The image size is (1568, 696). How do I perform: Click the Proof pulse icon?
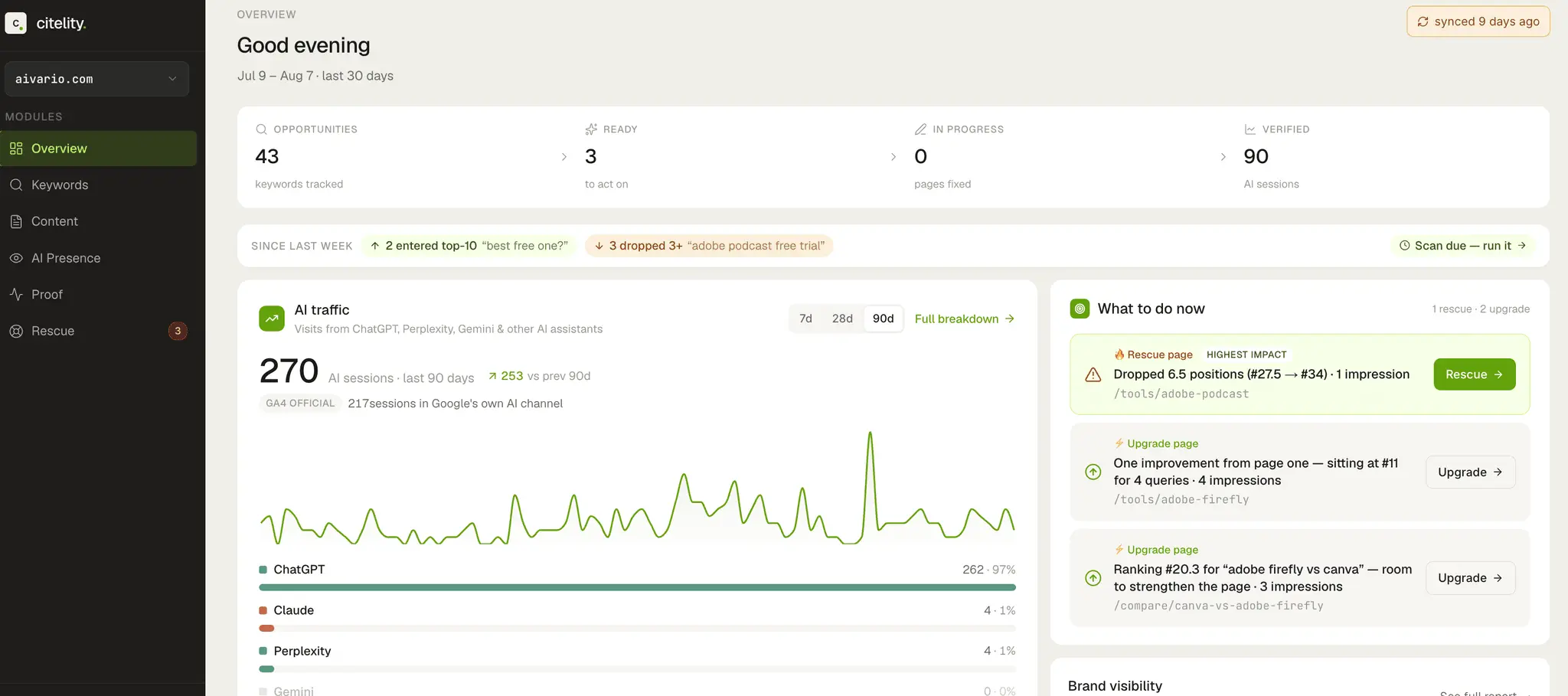(x=16, y=294)
